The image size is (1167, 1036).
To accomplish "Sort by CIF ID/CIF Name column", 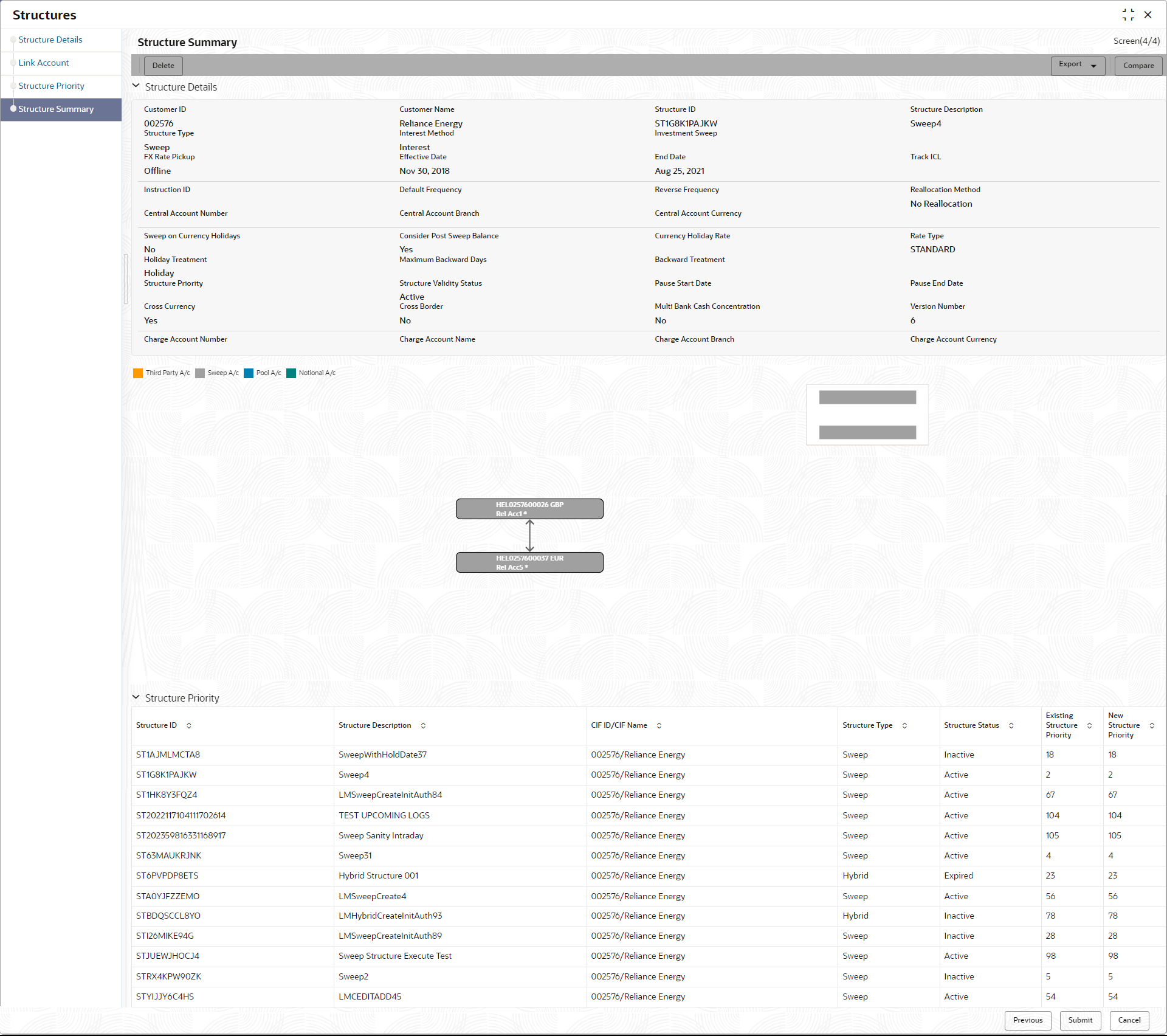I will coord(659,725).
